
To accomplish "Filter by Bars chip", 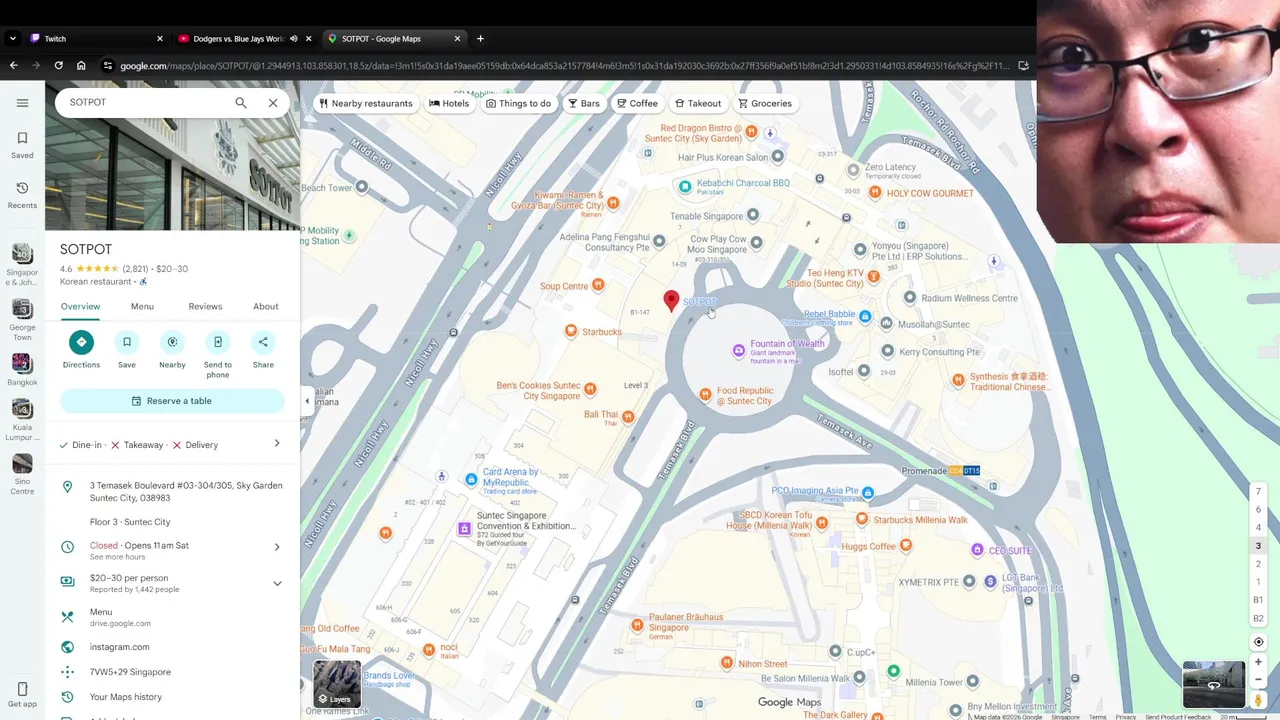I will [x=584, y=103].
